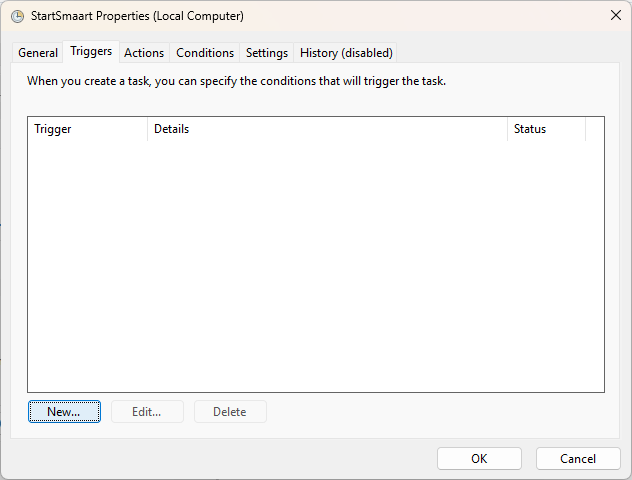The width and height of the screenshot is (632, 480).
Task: Click the Delete button
Action: pyautogui.click(x=230, y=411)
